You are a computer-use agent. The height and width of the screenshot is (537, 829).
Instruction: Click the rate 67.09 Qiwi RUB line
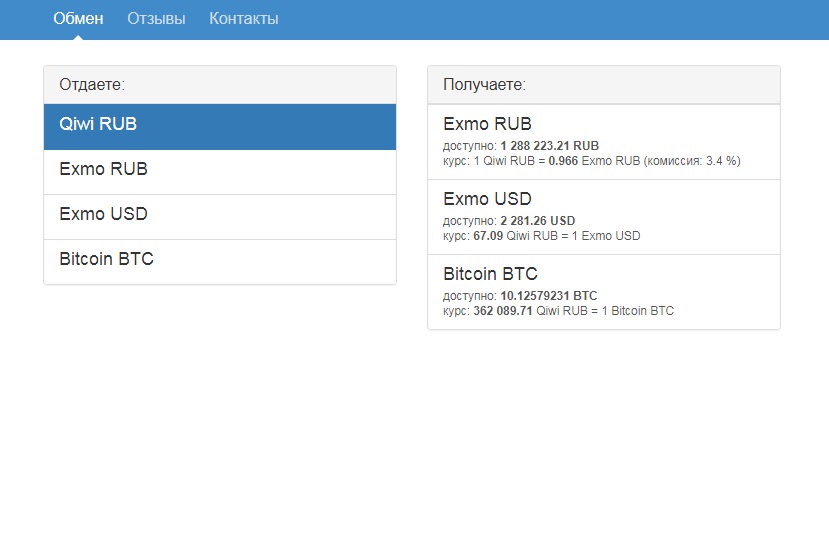[x=541, y=236]
